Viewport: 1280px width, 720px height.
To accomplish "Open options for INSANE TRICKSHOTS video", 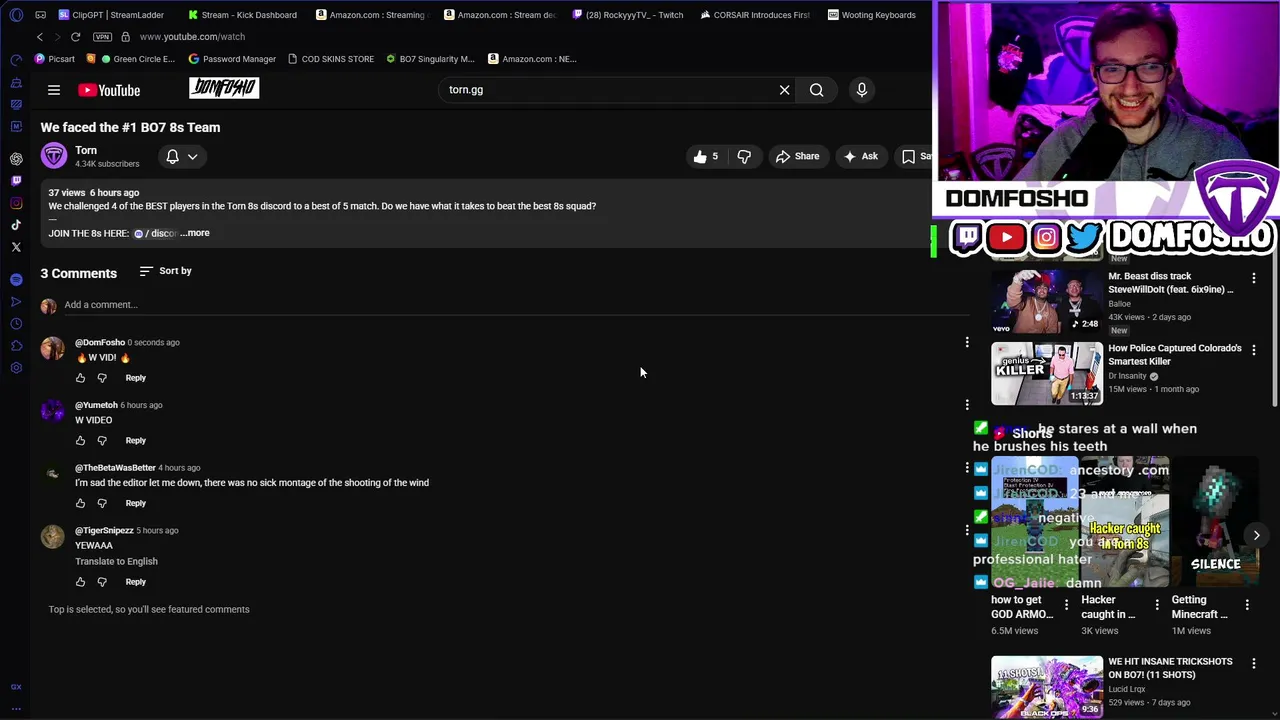I will point(1254,663).
